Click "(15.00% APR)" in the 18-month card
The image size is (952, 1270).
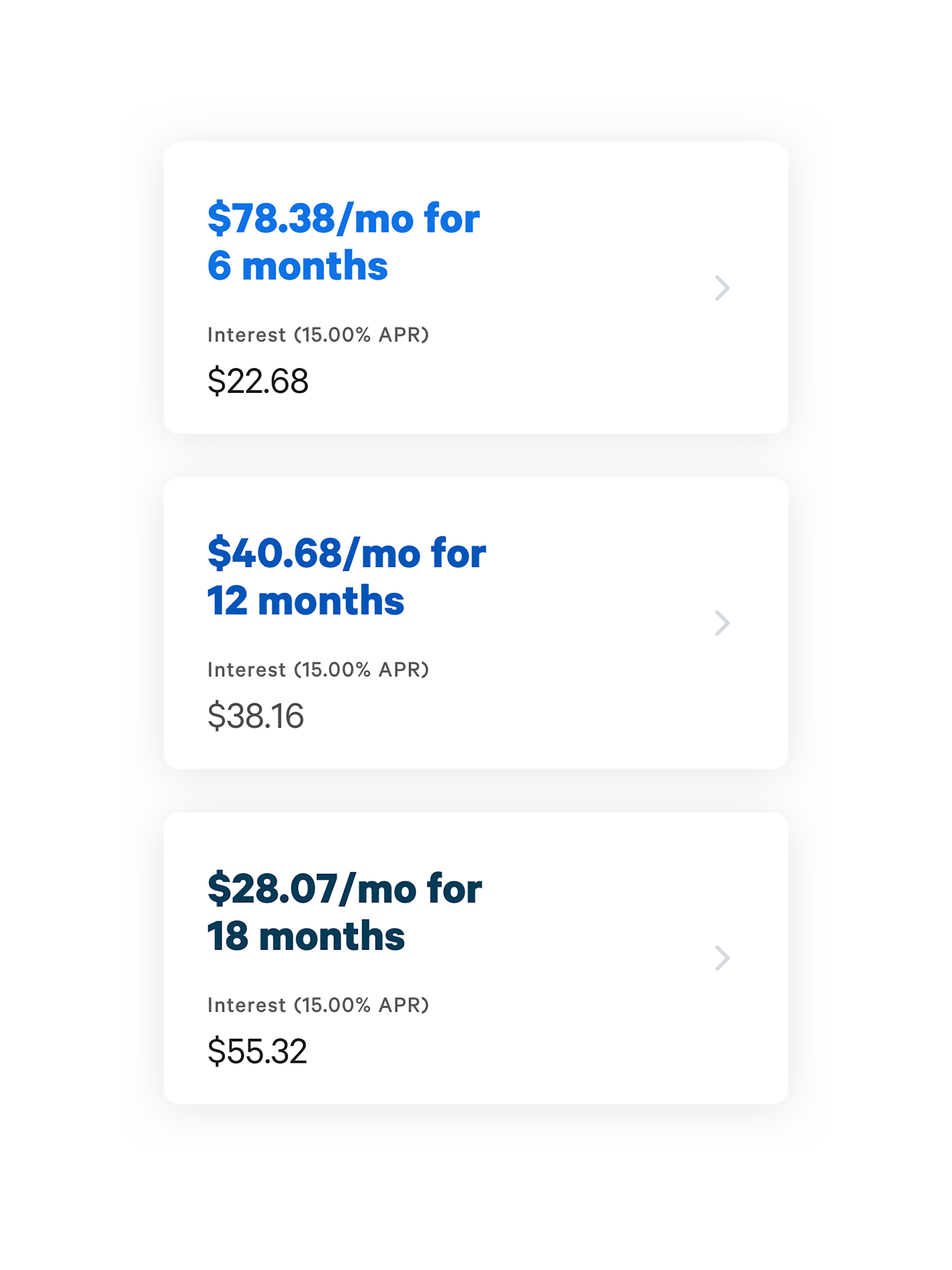pos(362,1005)
